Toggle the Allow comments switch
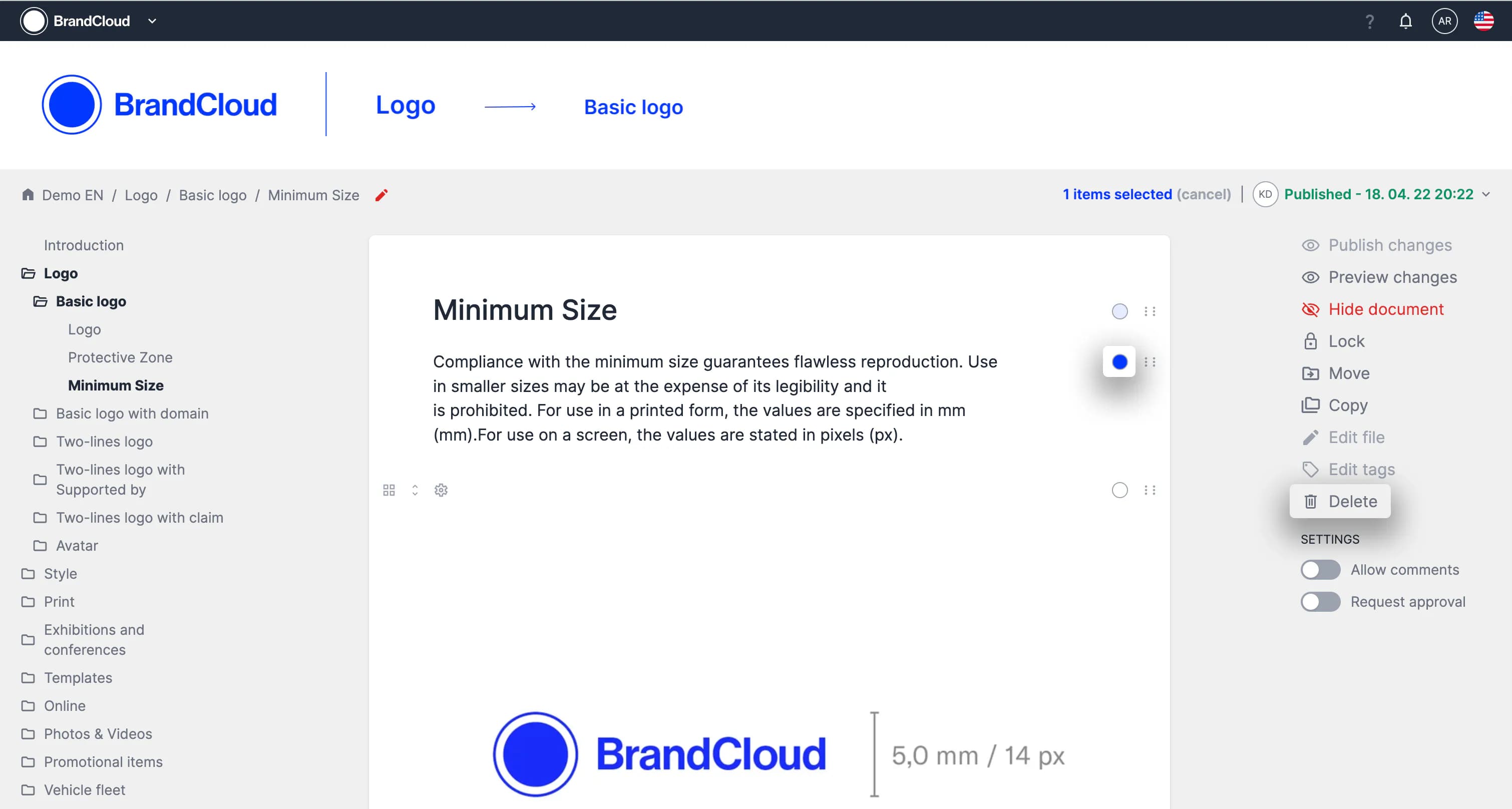1512x809 pixels. [x=1320, y=570]
